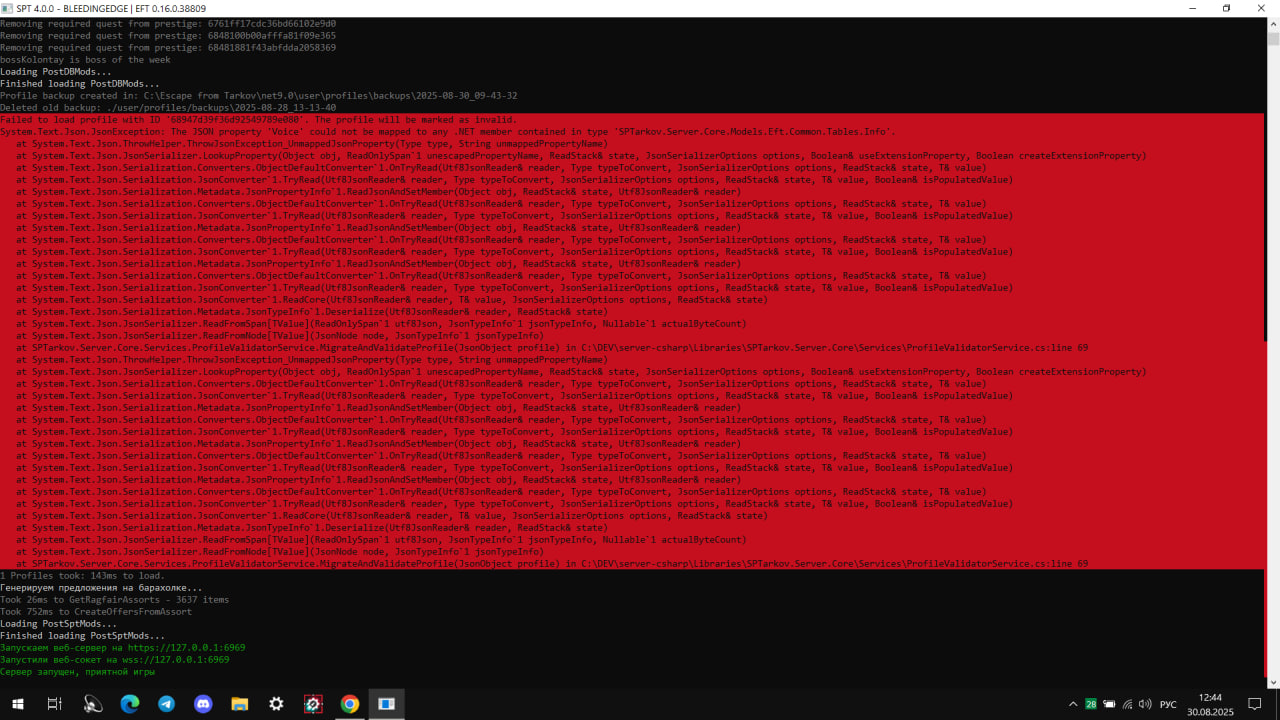The image size is (1280, 720).
Task: Open the Wi-Fi network flyout
Action: click(x=1127, y=704)
